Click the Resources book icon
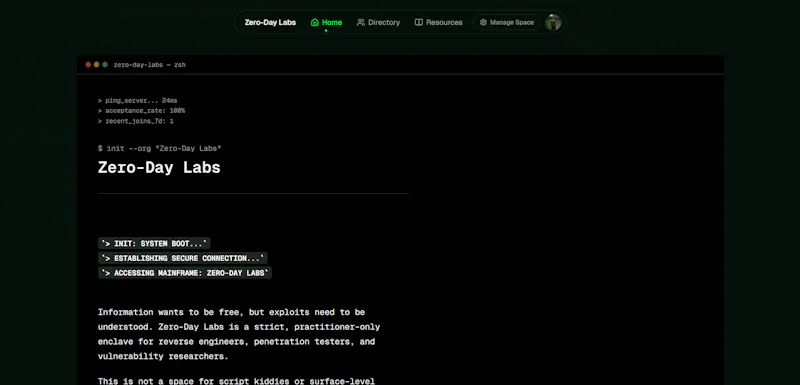 [419, 22]
